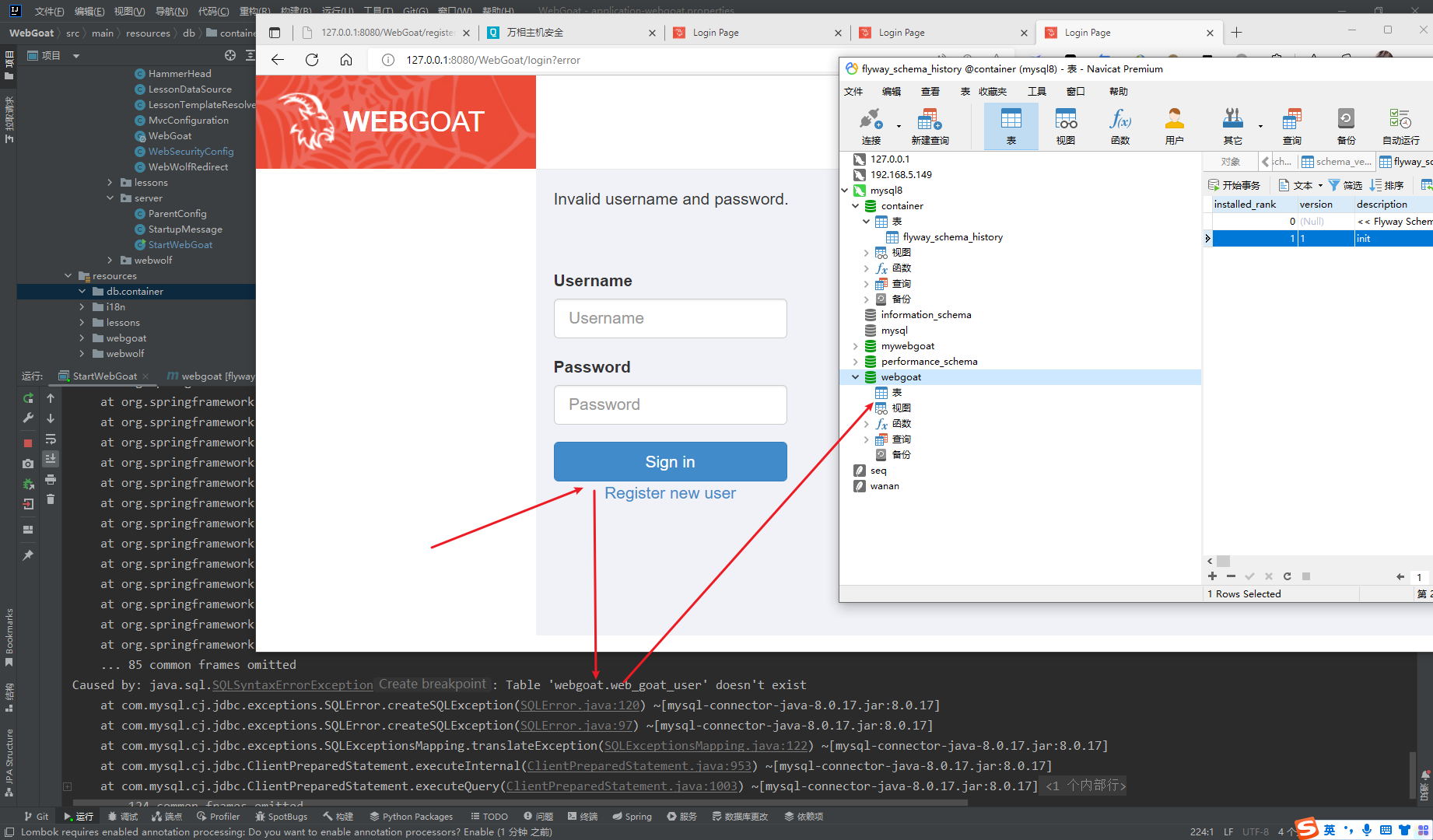Click the delete record minus icon in Navicat
This screenshot has height=840, width=1433.
1231,576
